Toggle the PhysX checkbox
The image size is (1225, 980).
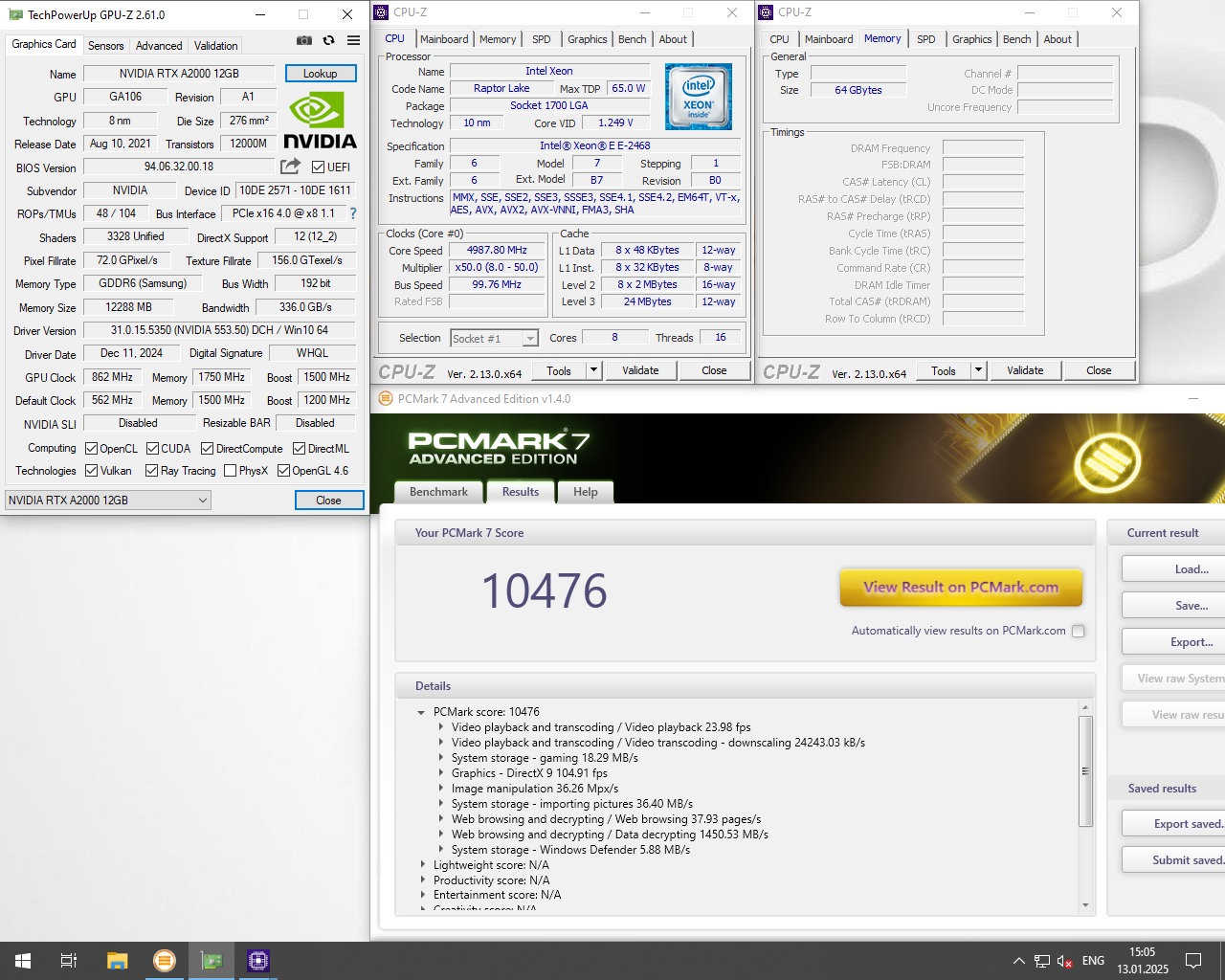230,470
